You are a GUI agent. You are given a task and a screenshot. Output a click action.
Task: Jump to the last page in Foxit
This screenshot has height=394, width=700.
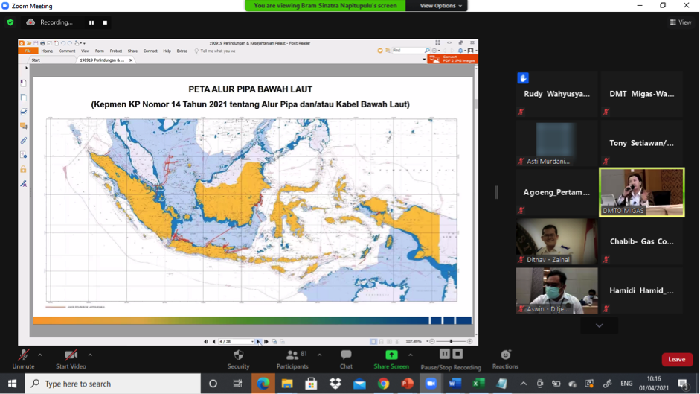pos(267,341)
